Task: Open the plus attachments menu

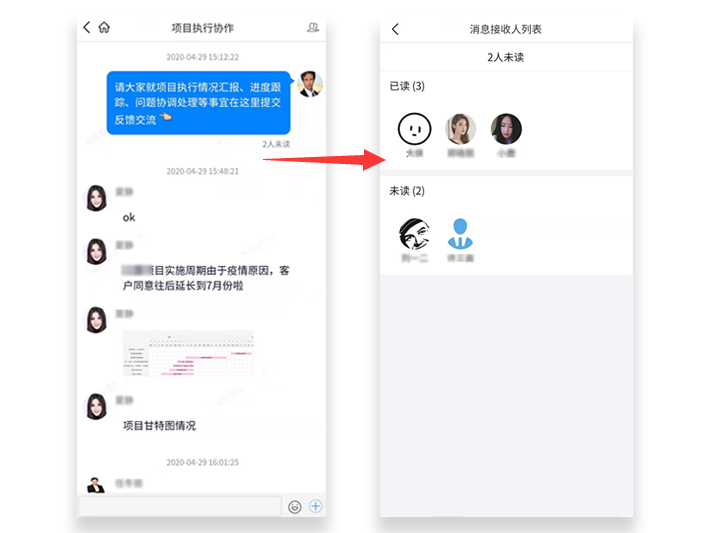Action: click(x=316, y=506)
